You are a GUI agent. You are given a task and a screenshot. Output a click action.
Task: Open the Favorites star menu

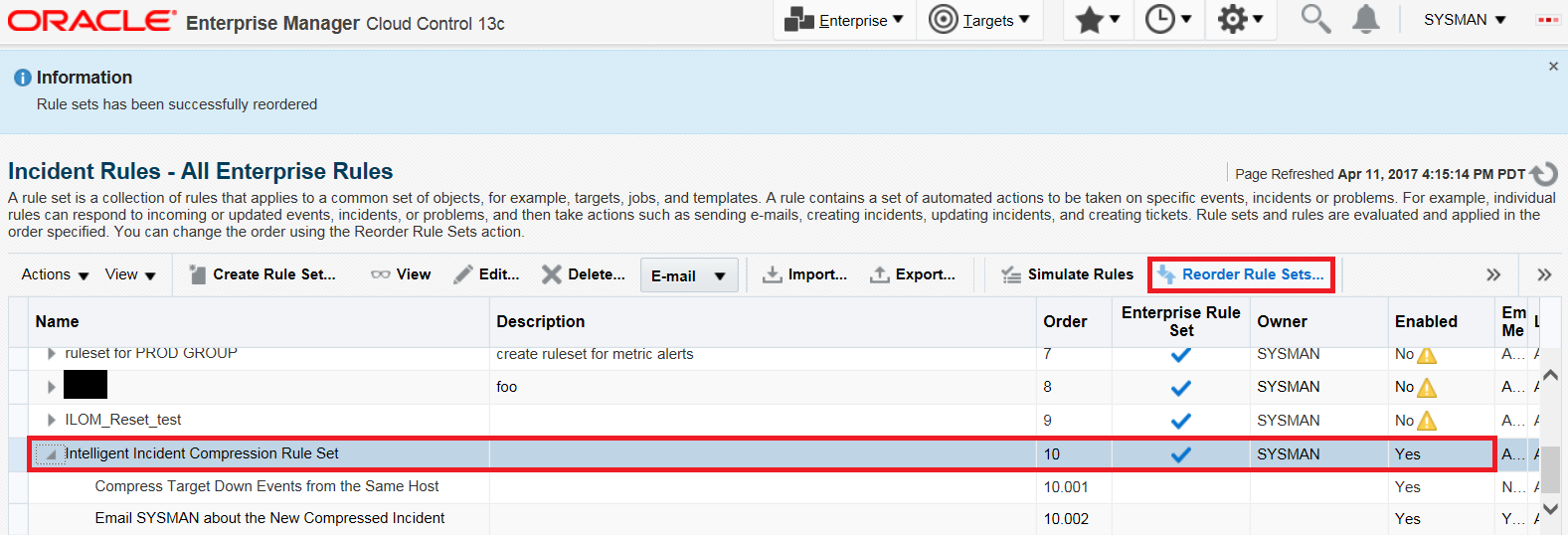pos(1098,20)
